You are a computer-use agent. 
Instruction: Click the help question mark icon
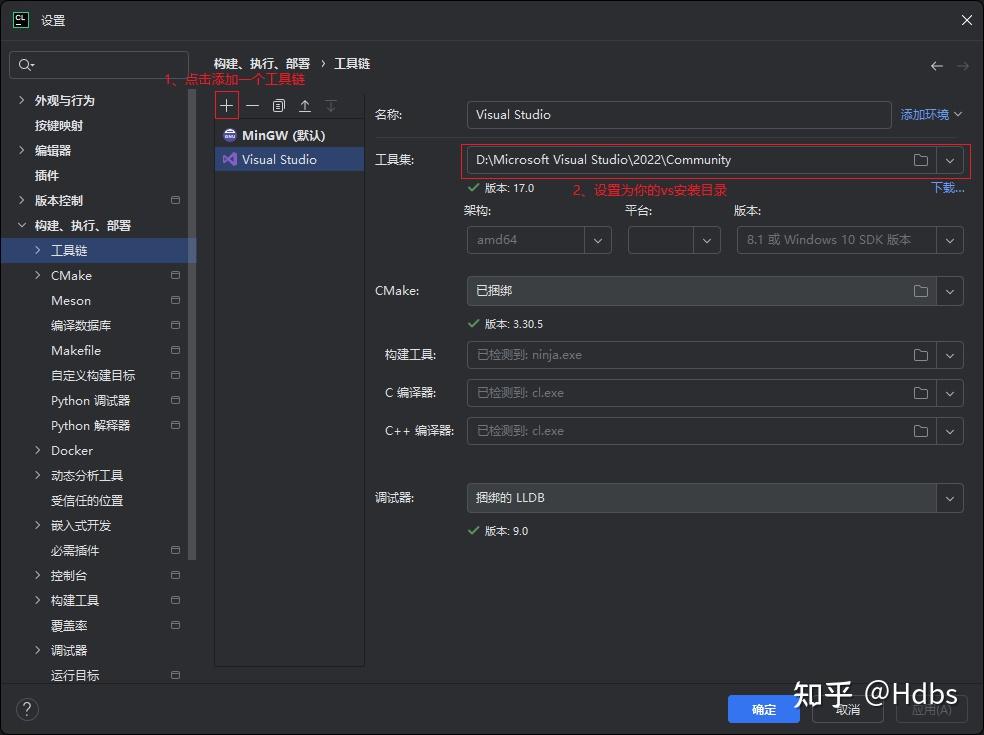pos(26,709)
